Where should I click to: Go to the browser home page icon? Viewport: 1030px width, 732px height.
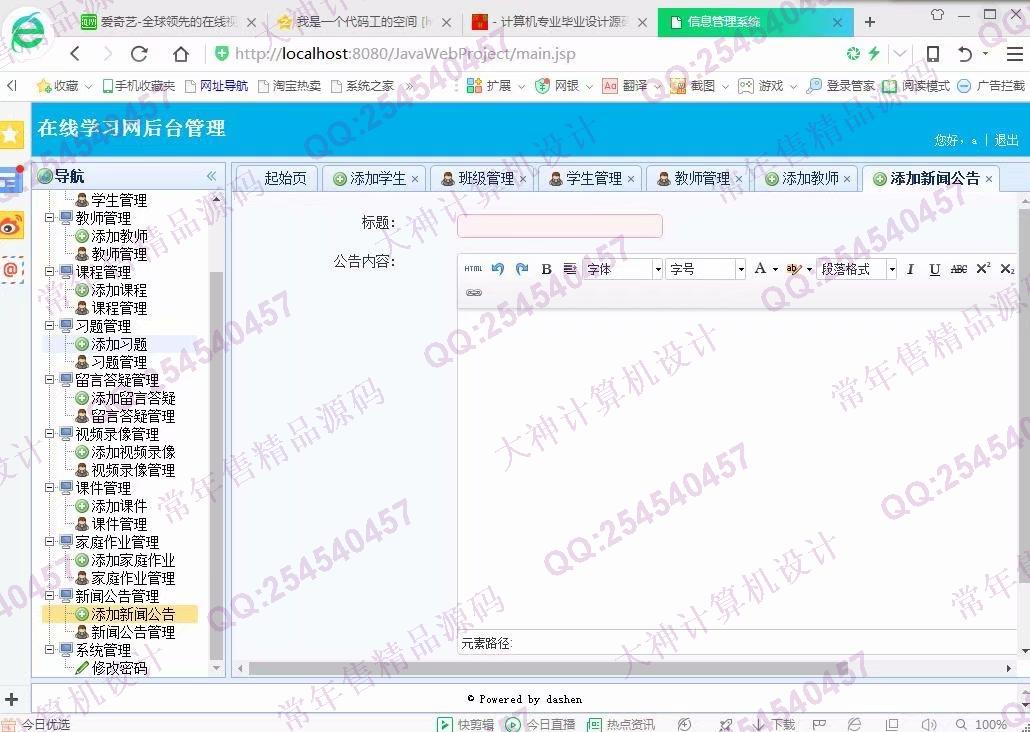(181, 54)
